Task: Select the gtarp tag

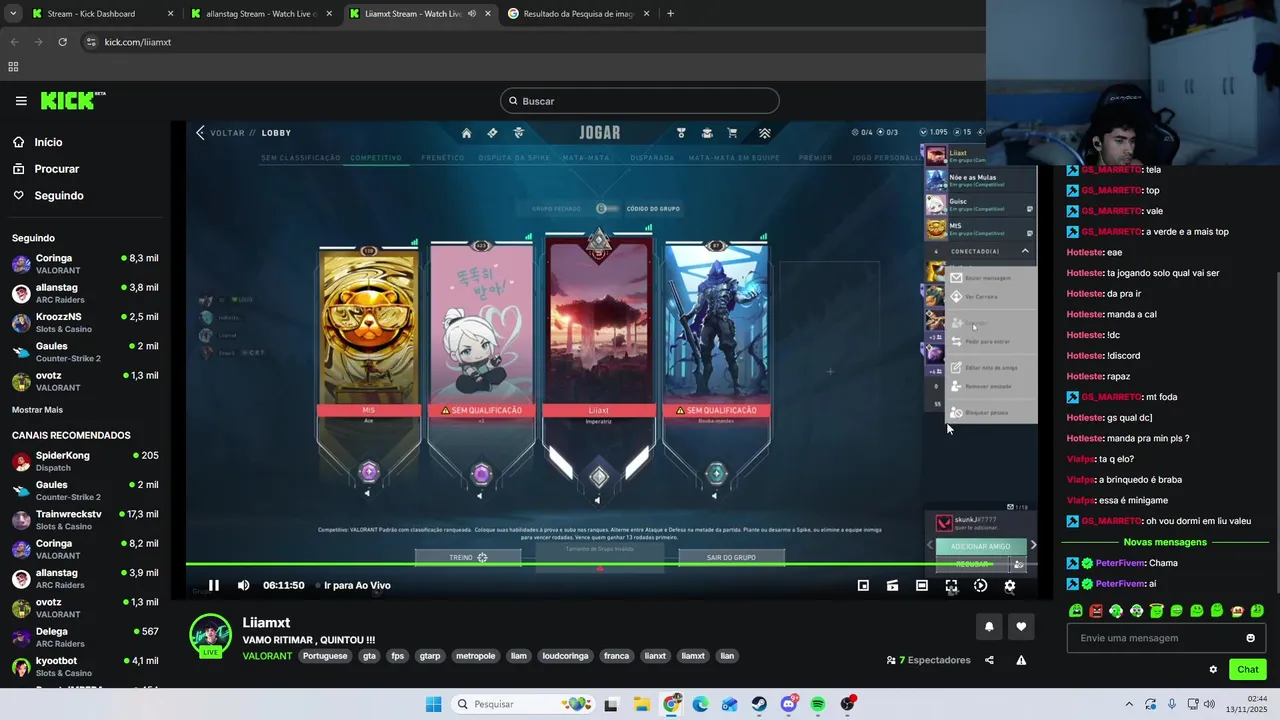Action: click(430, 656)
